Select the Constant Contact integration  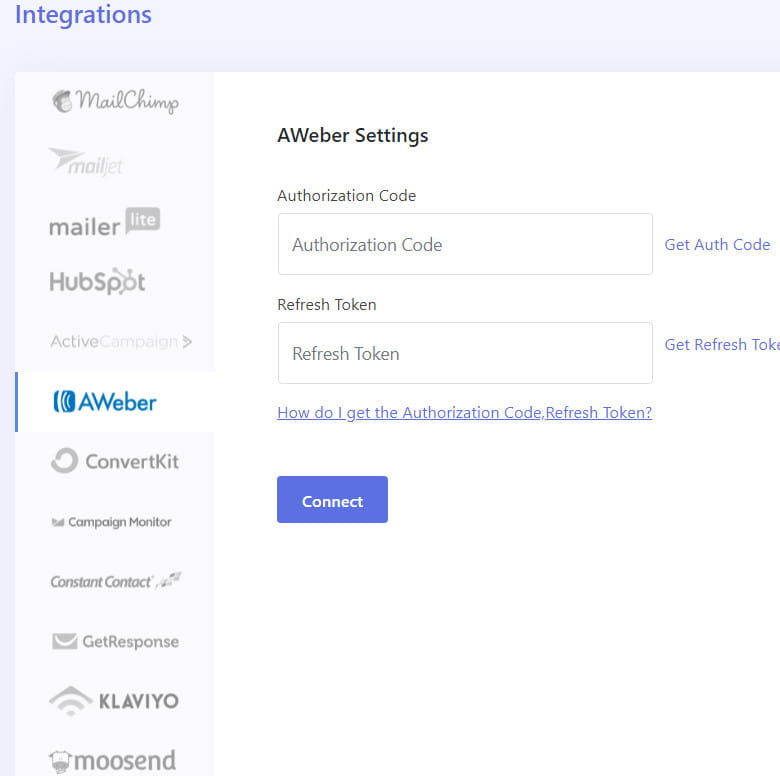click(115, 581)
